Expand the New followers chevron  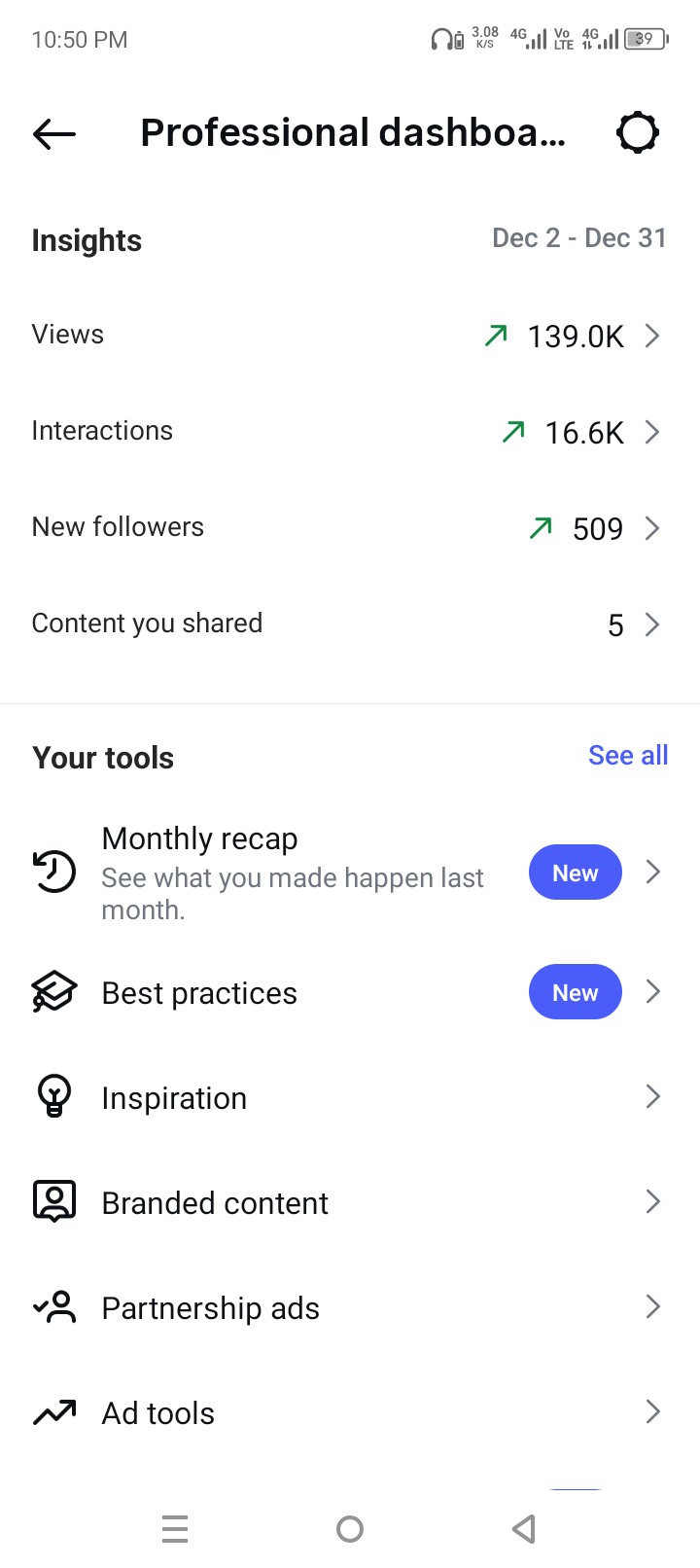point(652,528)
